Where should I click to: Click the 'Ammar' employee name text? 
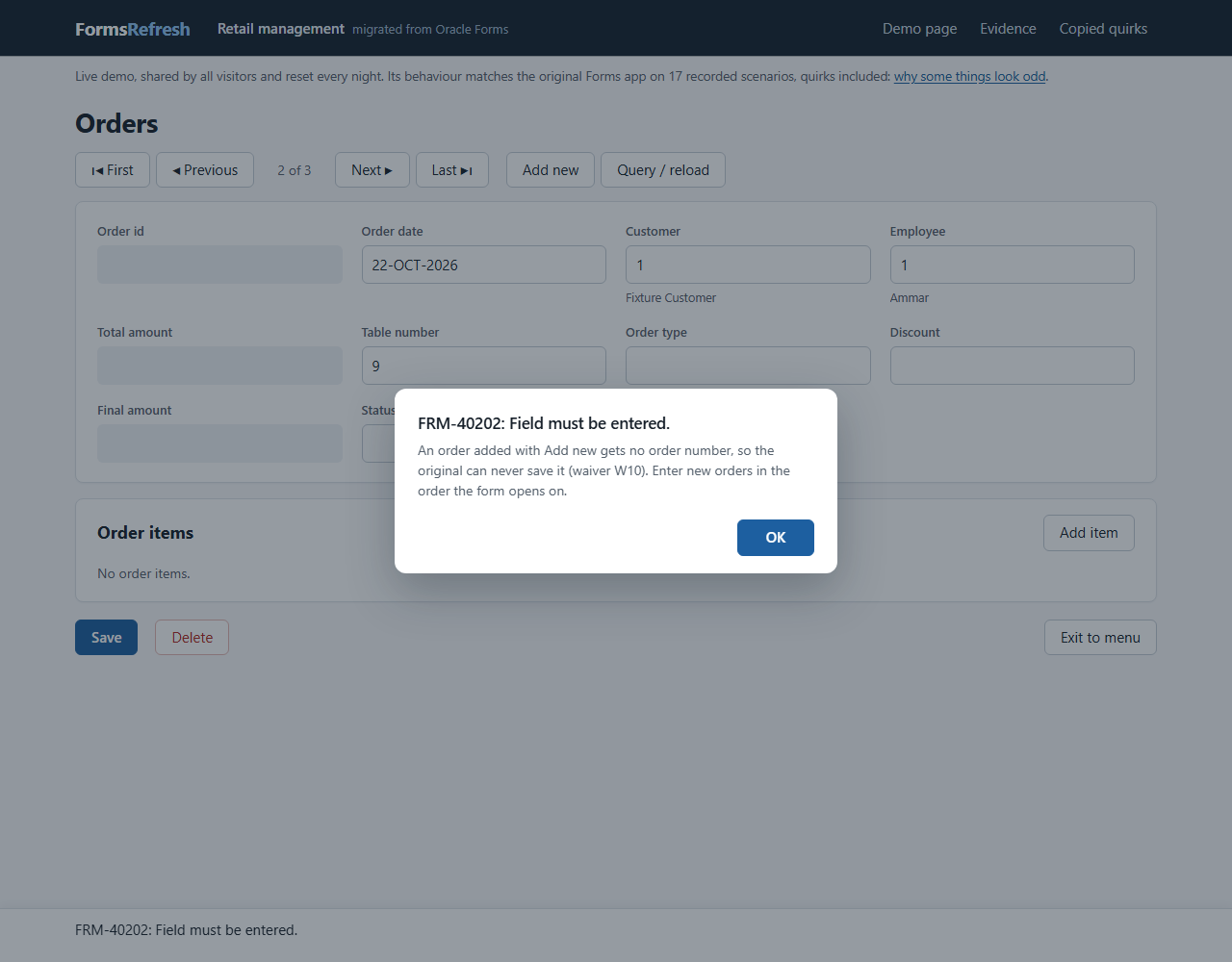click(x=910, y=298)
